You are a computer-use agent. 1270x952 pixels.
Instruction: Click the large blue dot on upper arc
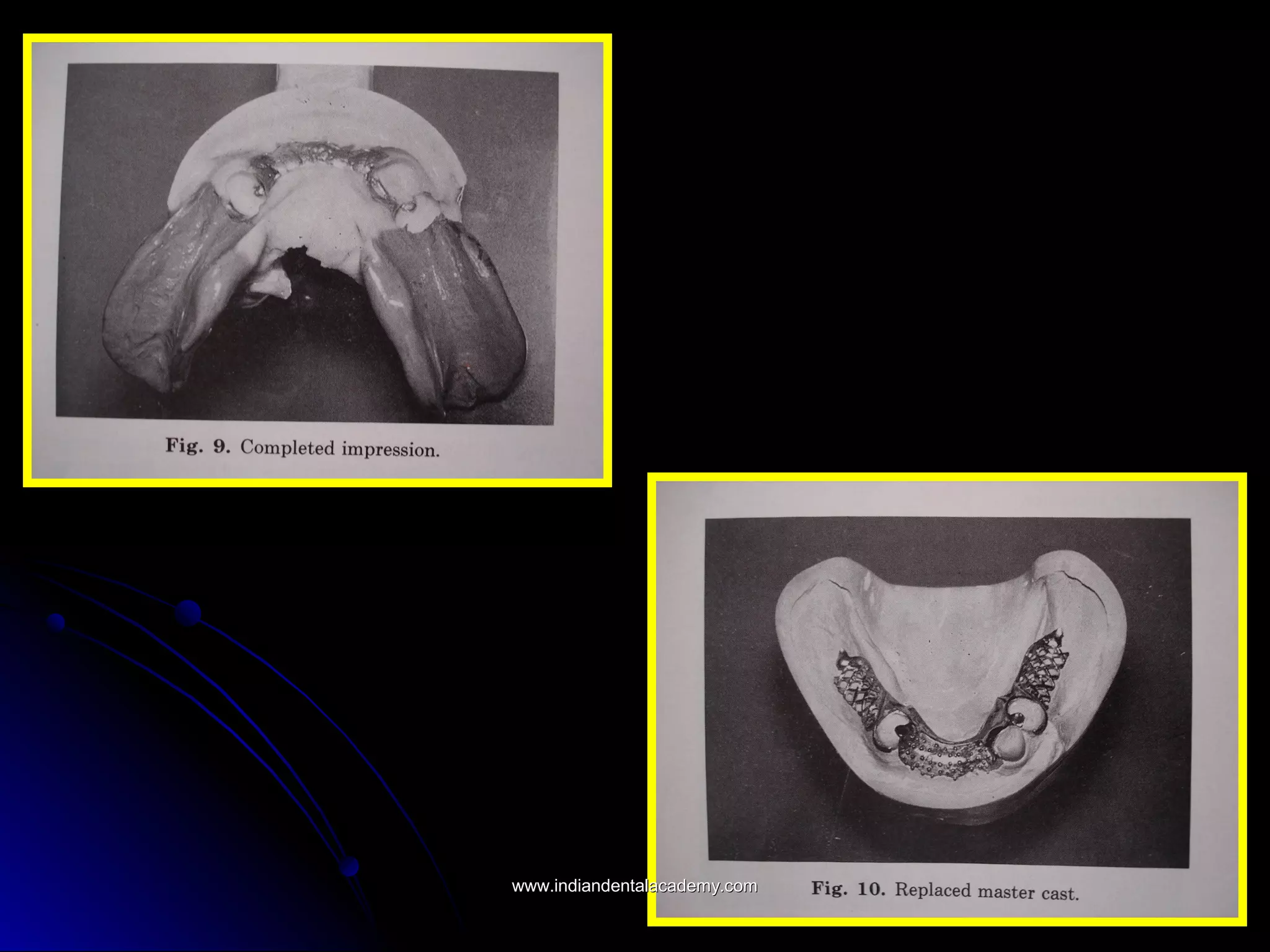[188, 613]
